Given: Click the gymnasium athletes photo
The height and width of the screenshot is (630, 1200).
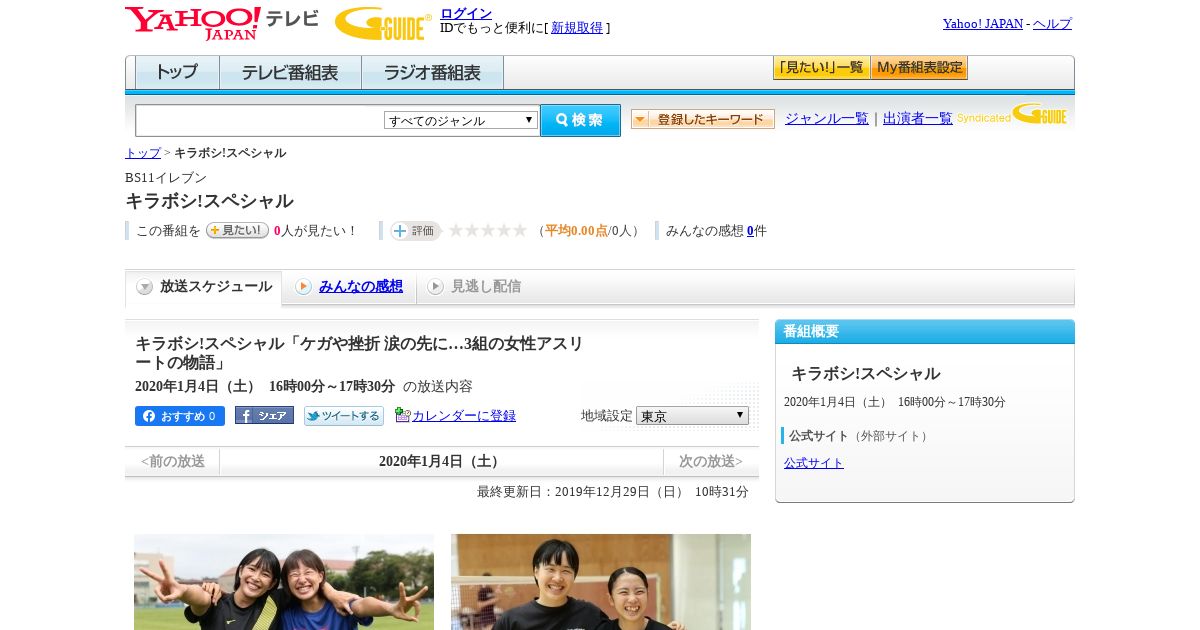Looking at the screenshot, I should click(601, 582).
